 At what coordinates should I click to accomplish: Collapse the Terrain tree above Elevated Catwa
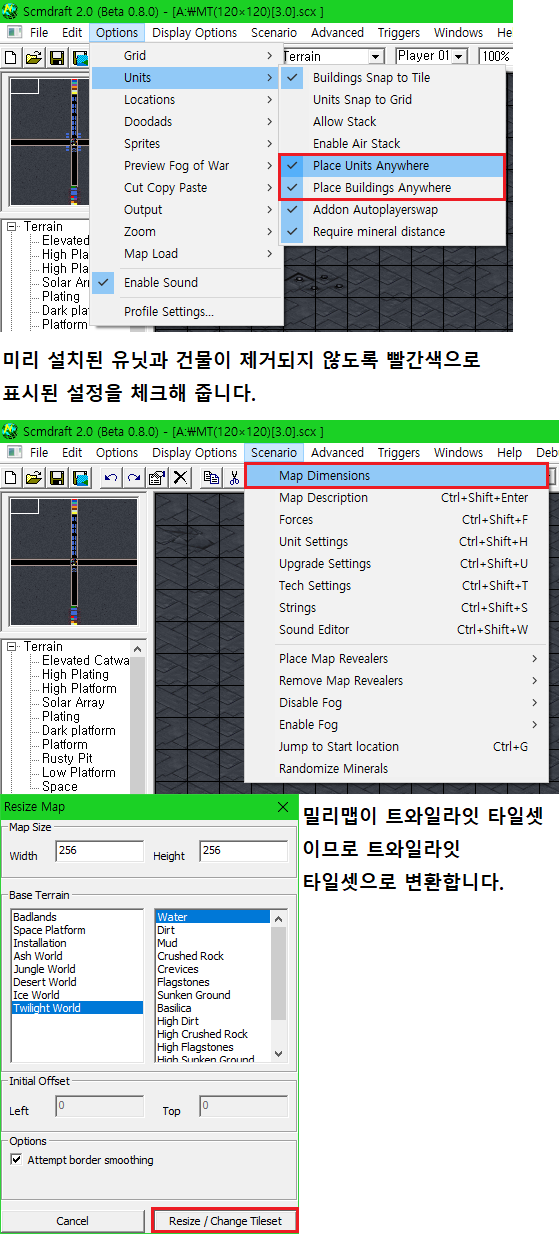[12, 647]
